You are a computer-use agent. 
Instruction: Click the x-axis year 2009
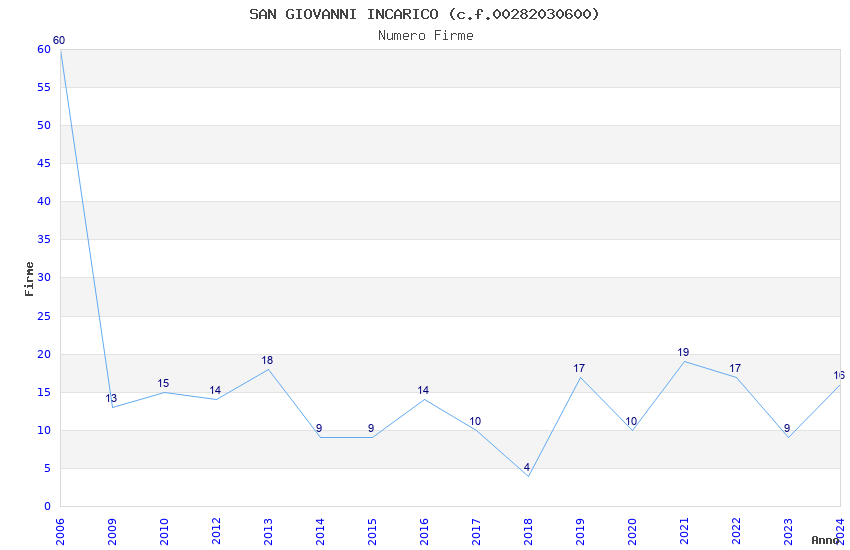[112, 532]
